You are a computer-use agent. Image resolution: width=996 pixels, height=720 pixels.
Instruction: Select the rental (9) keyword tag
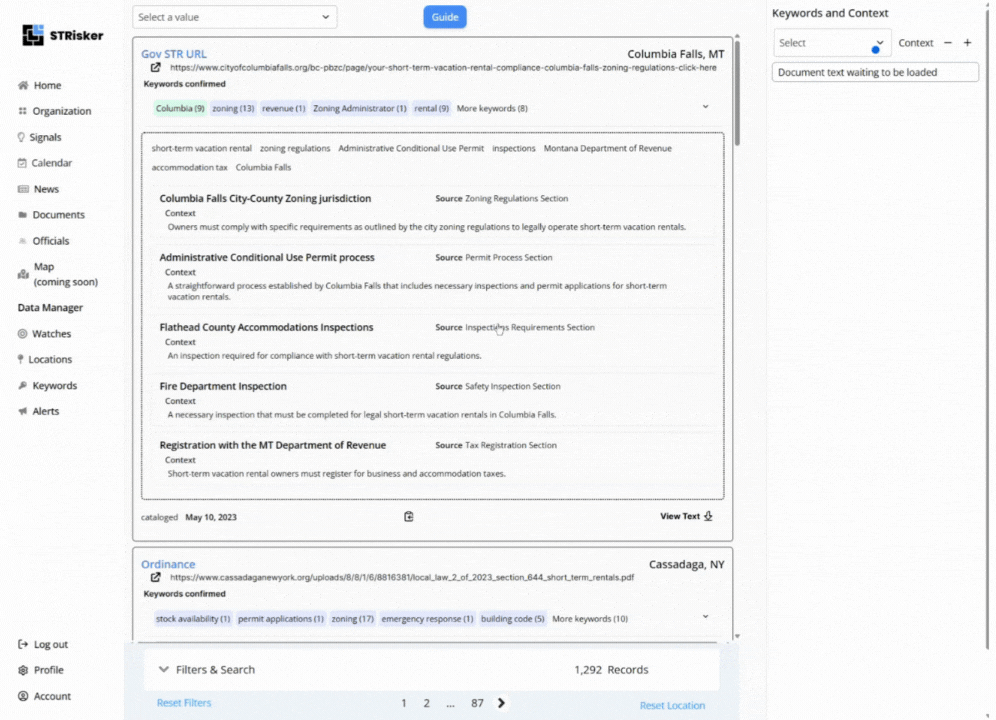coord(431,108)
